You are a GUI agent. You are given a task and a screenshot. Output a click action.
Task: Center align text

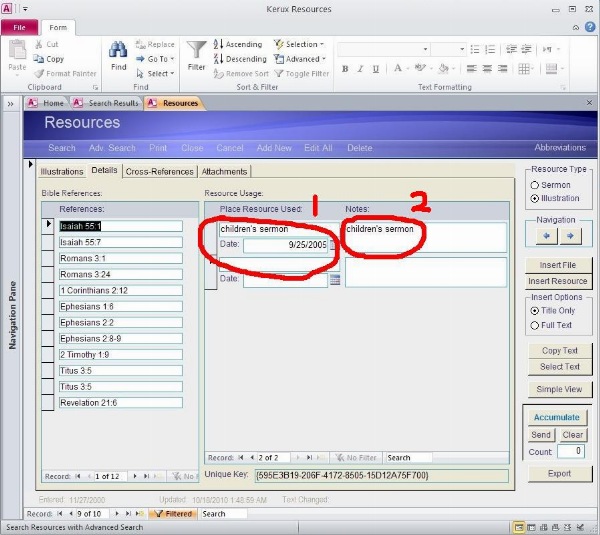click(x=487, y=69)
